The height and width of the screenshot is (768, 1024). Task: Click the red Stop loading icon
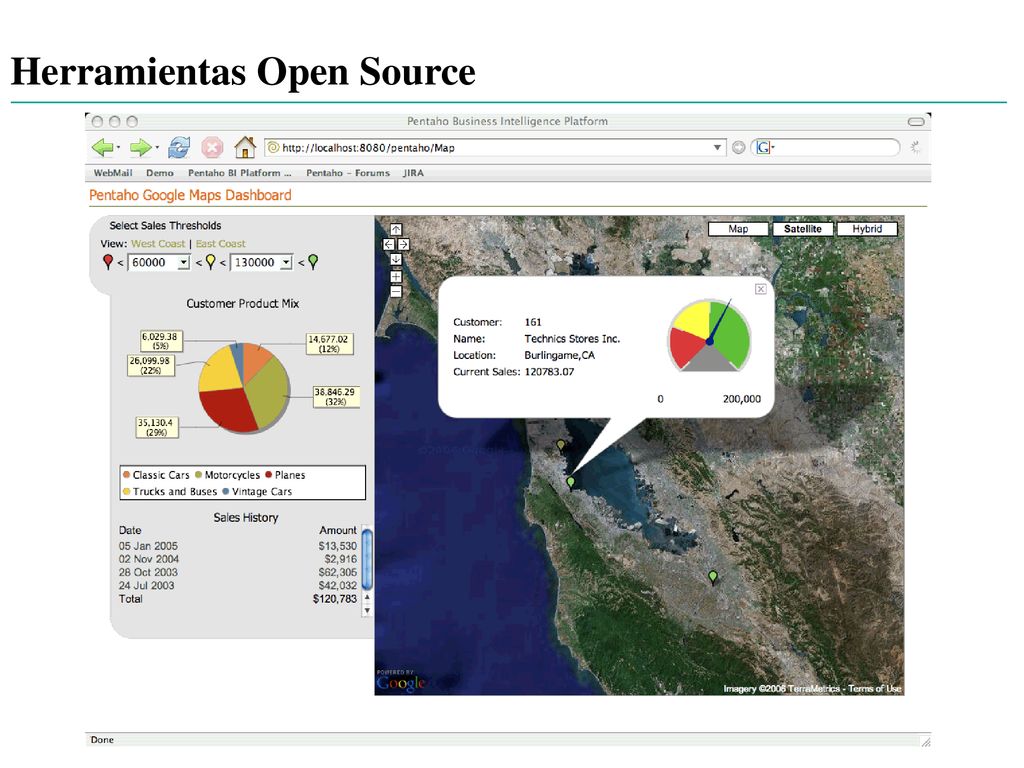click(x=212, y=148)
